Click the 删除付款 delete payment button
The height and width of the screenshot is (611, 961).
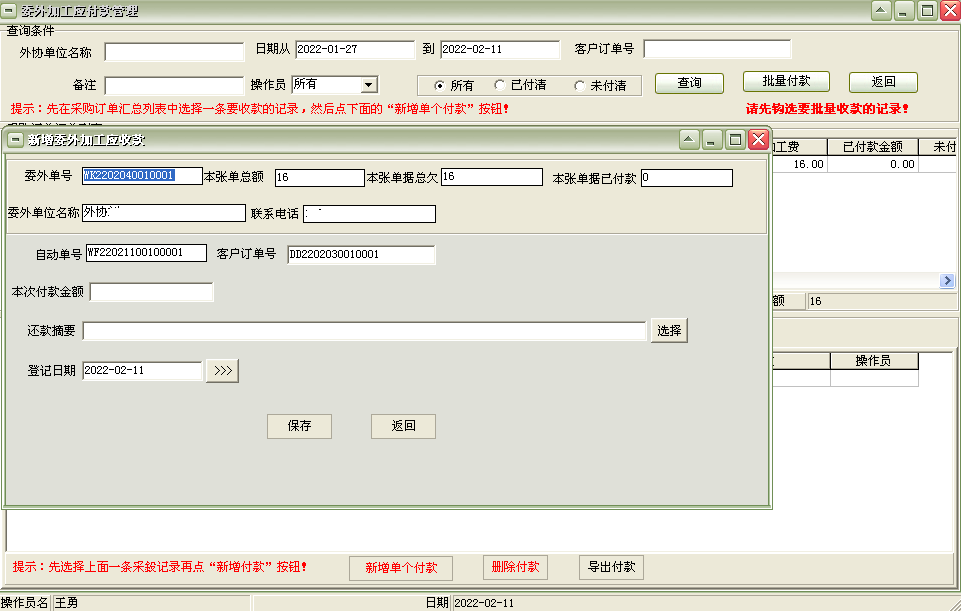pyautogui.click(x=514, y=567)
